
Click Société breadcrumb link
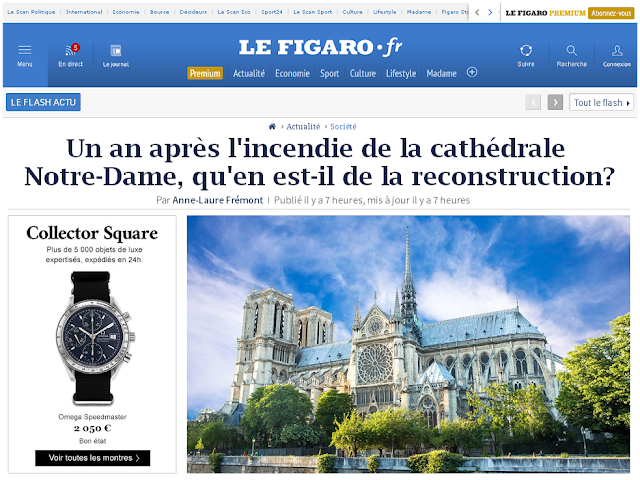coord(343,127)
